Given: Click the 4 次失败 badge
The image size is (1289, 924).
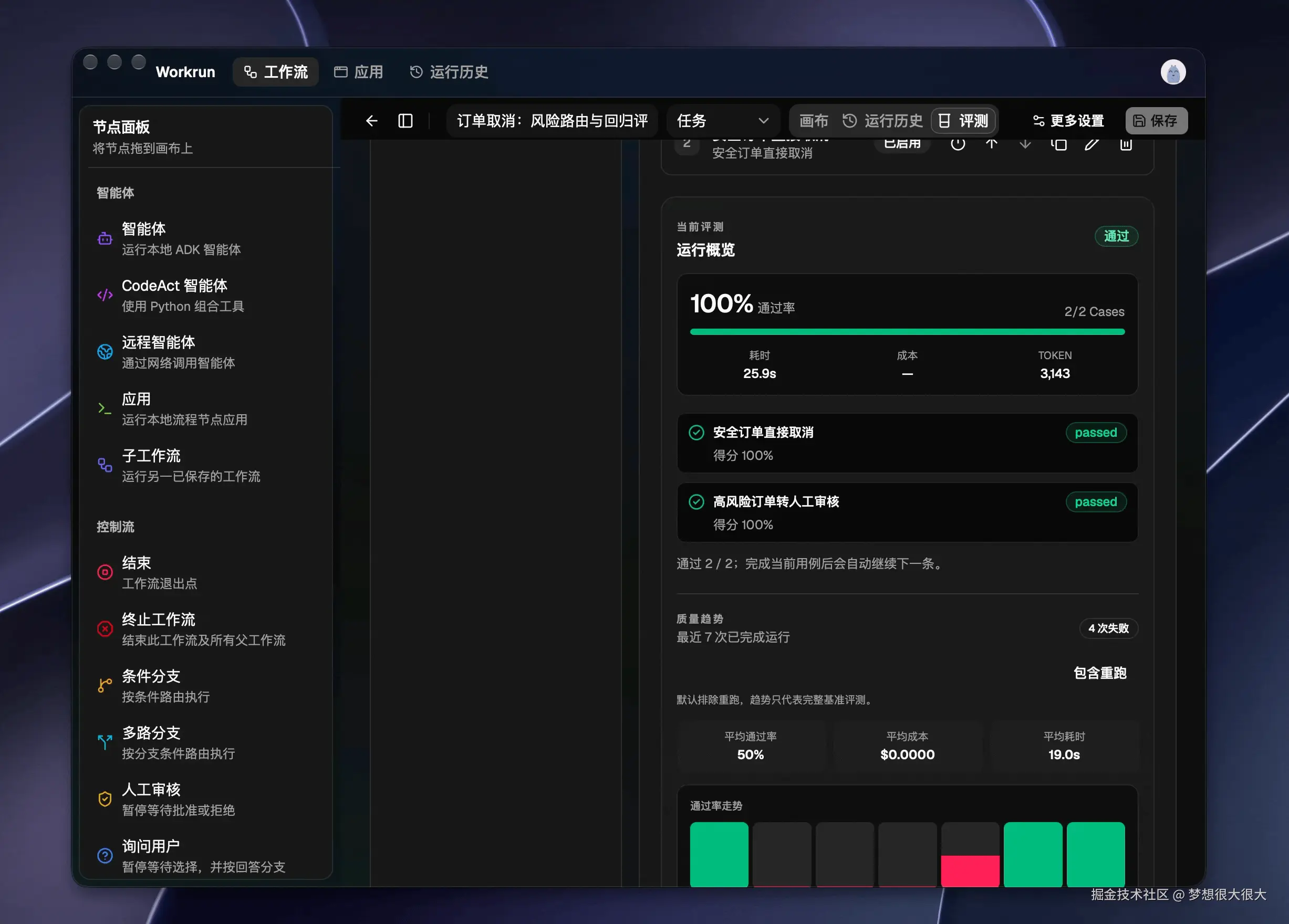Looking at the screenshot, I should 1108,628.
